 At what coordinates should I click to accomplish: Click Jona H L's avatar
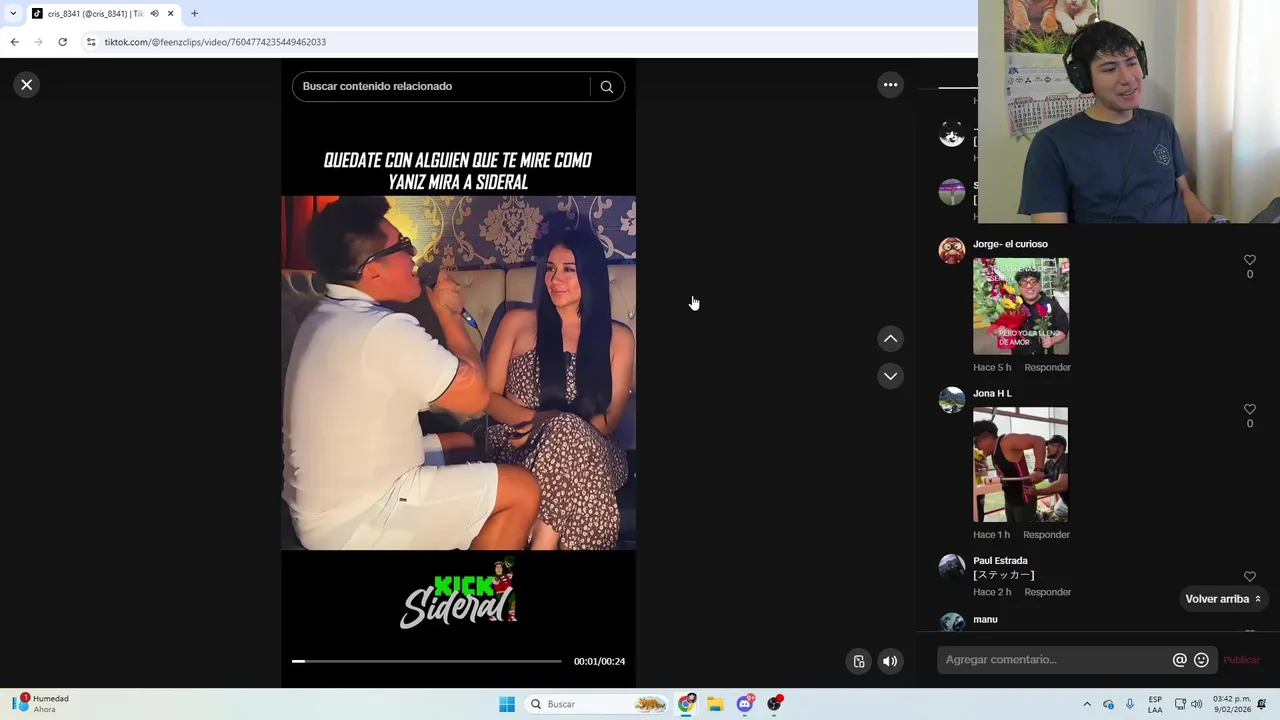[x=951, y=400]
